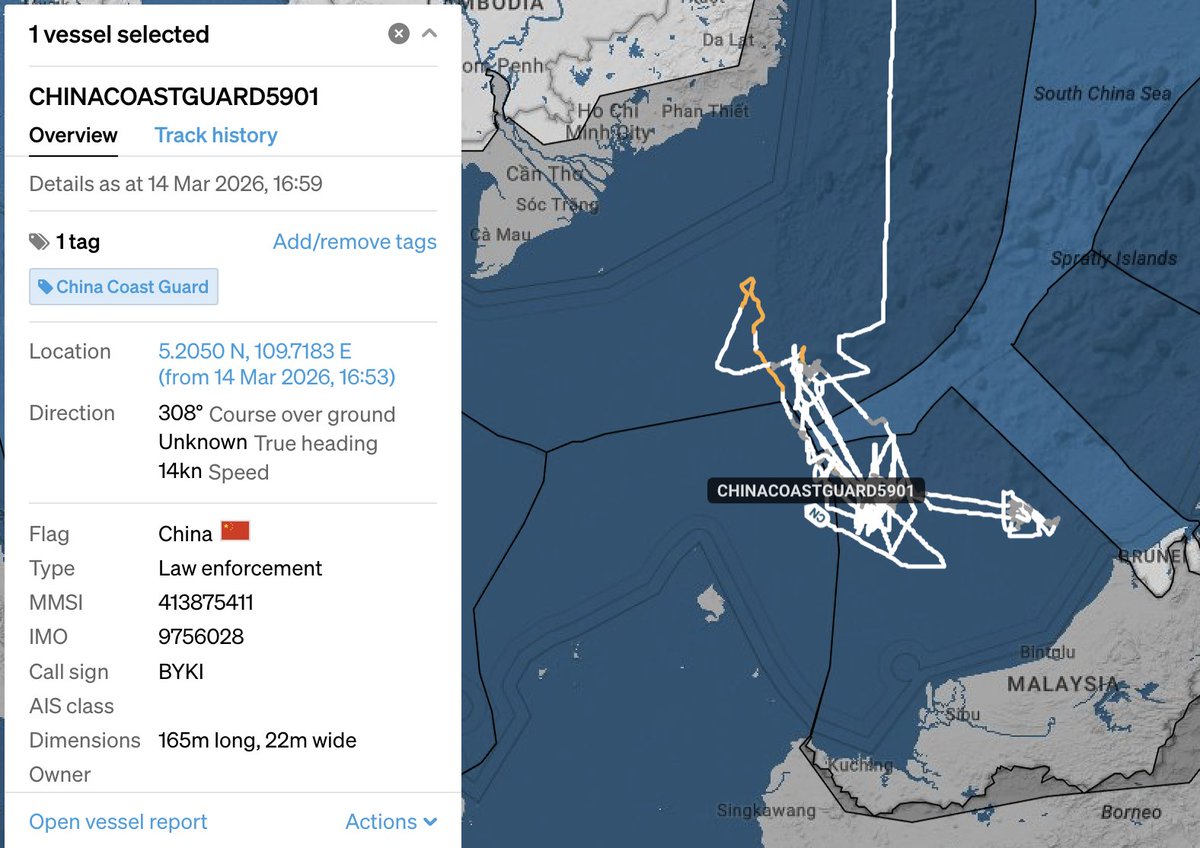Image resolution: width=1200 pixels, height=848 pixels.
Task: Select the MMSI value 413875411
Action: coord(206,603)
